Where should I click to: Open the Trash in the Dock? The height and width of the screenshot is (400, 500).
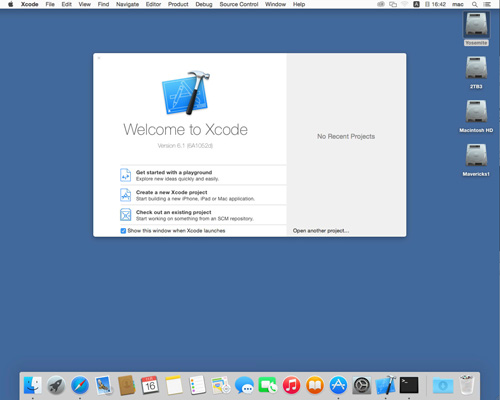pyautogui.click(x=467, y=385)
